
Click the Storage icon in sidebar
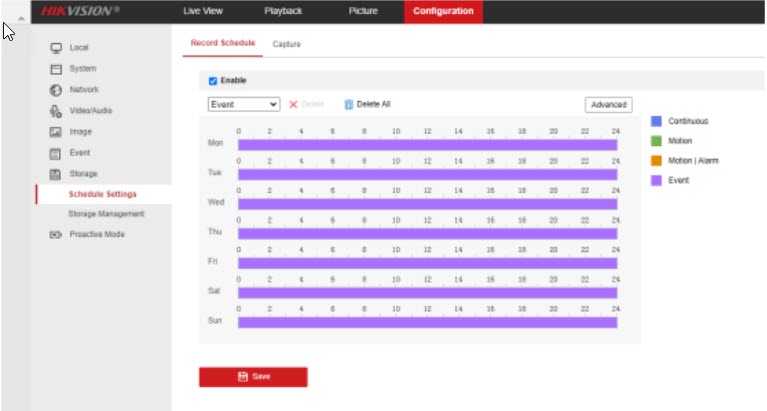tap(57, 174)
